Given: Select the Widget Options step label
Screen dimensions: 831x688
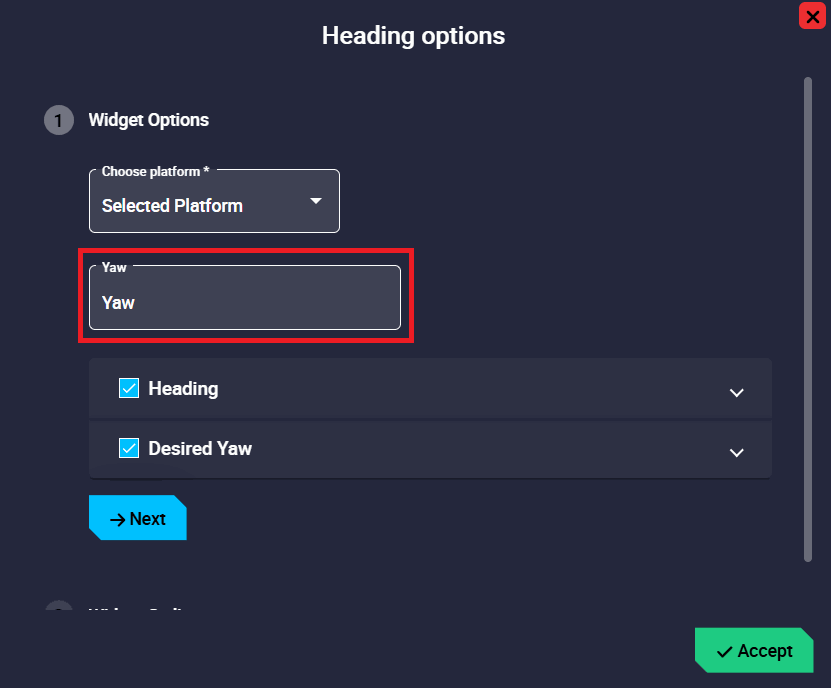Looking at the screenshot, I should 149,120.
